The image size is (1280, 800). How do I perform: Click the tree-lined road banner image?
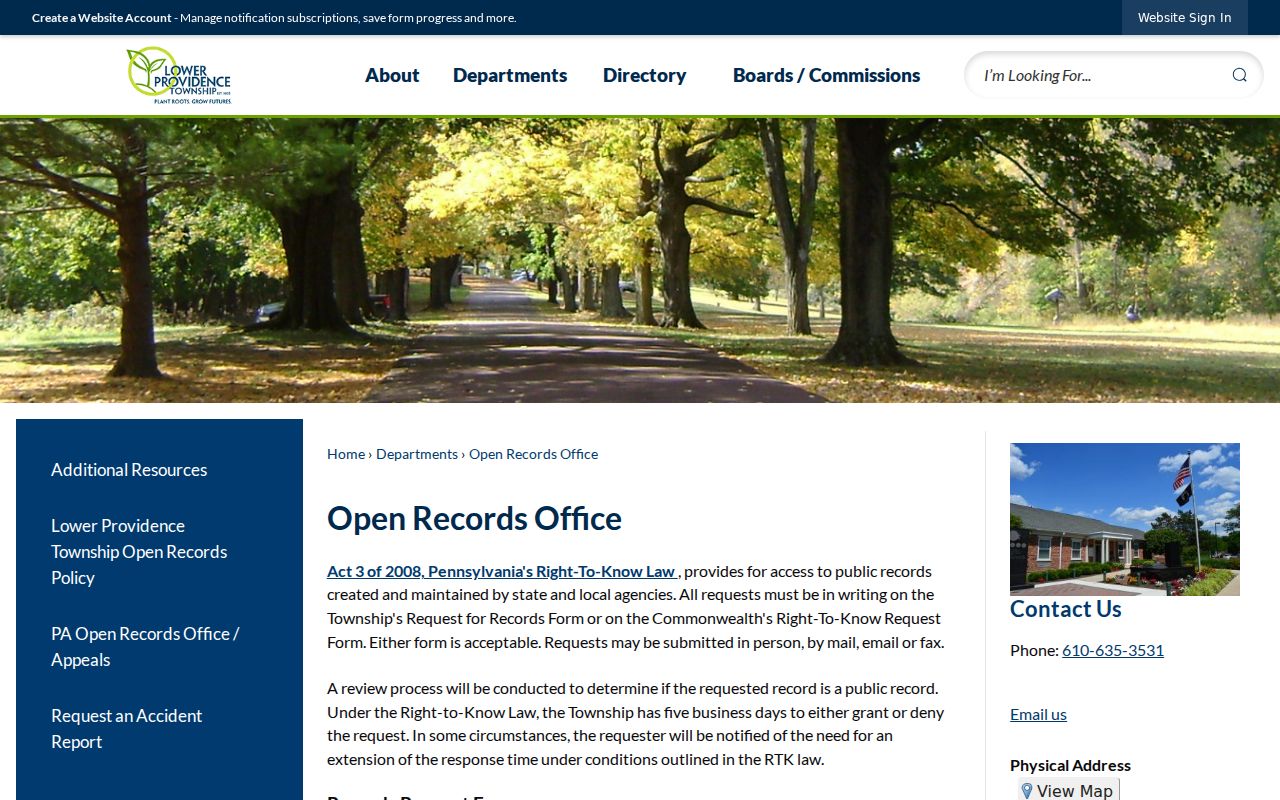point(640,261)
